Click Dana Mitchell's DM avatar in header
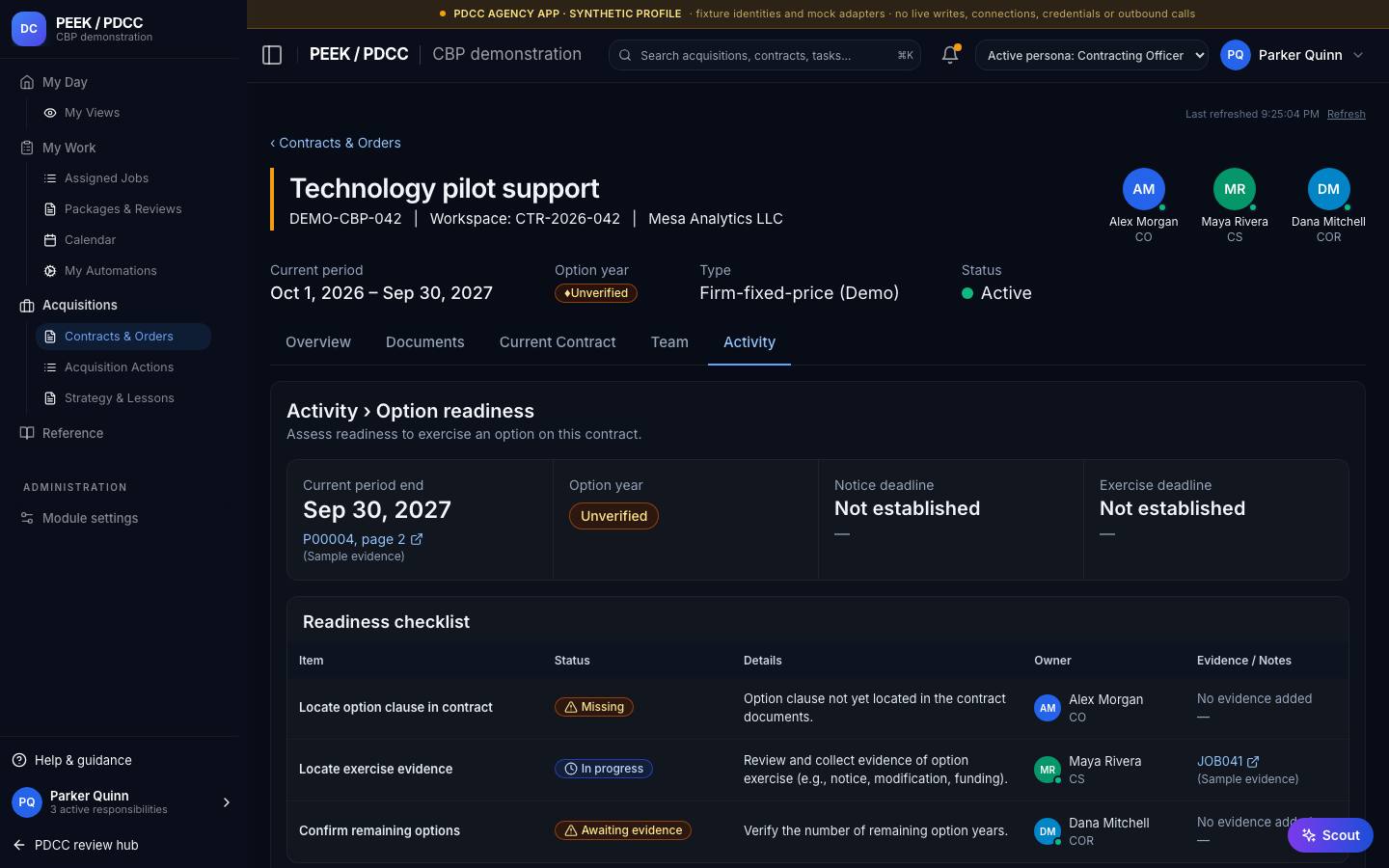1389x868 pixels. tap(1328, 189)
